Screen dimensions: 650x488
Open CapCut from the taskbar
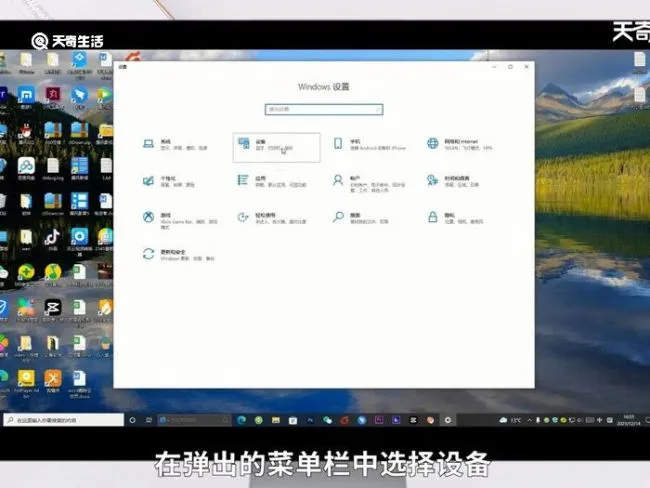tap(413, 420)
